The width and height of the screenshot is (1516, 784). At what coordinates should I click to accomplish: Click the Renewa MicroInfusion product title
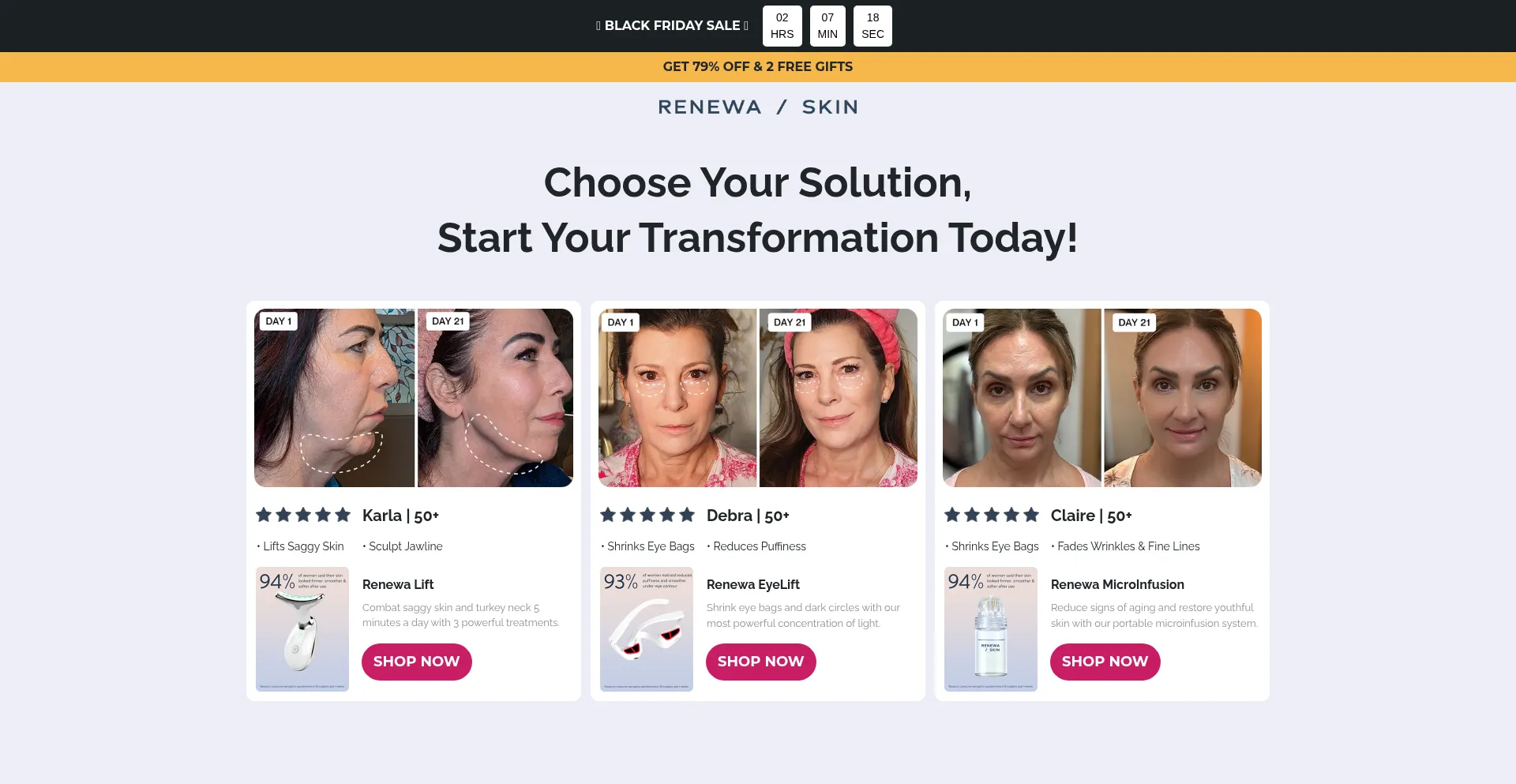tap(1117, 584)
